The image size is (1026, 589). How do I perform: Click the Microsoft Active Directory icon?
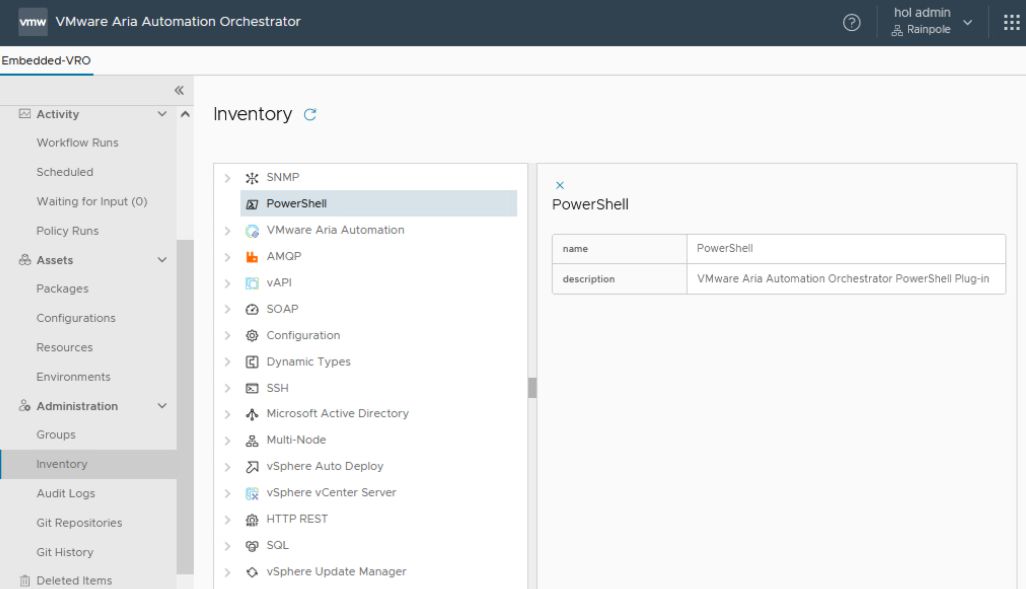pos(252,414)
